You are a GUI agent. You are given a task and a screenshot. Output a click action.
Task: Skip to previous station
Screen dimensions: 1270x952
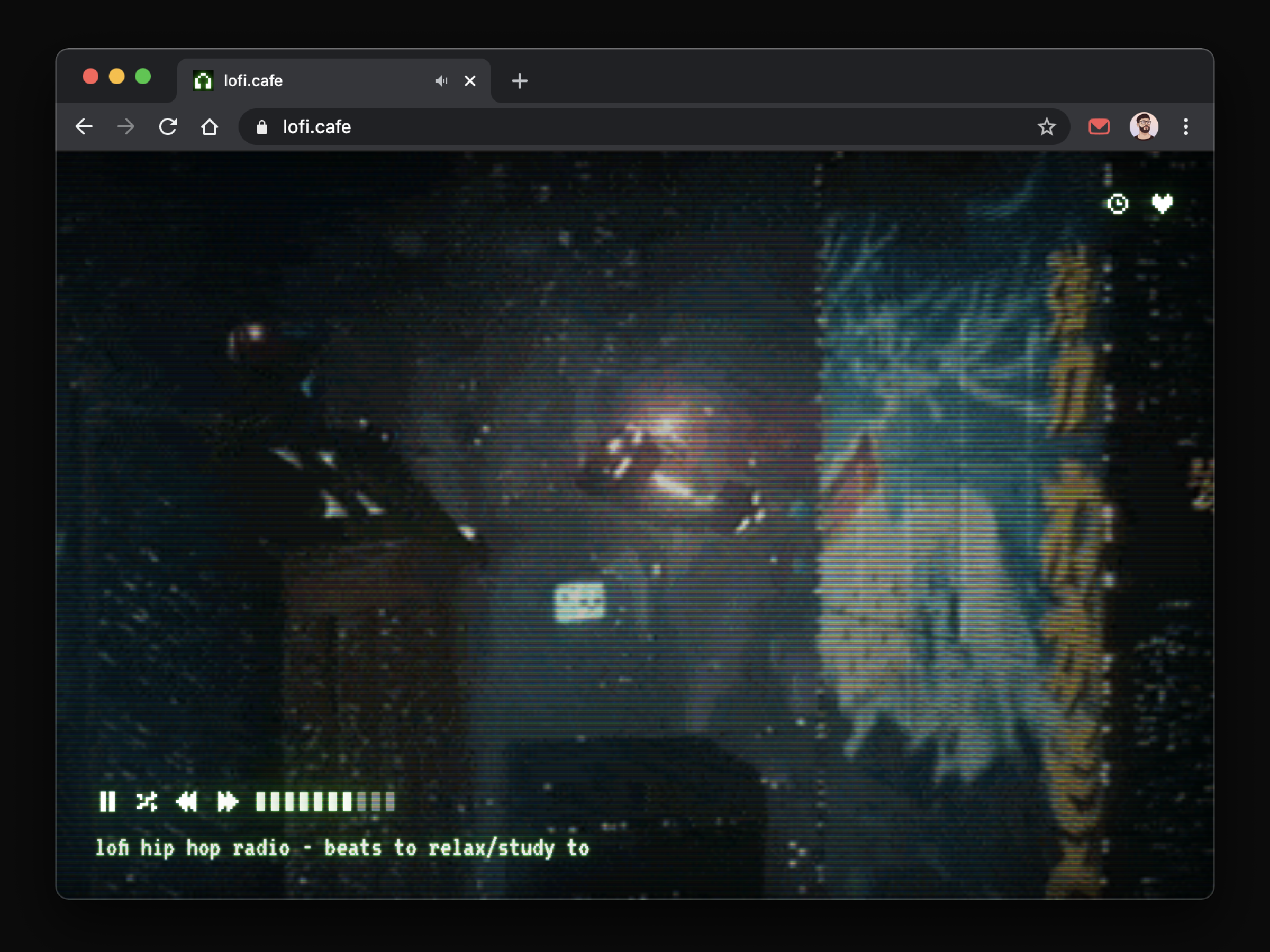click(187, 802)
